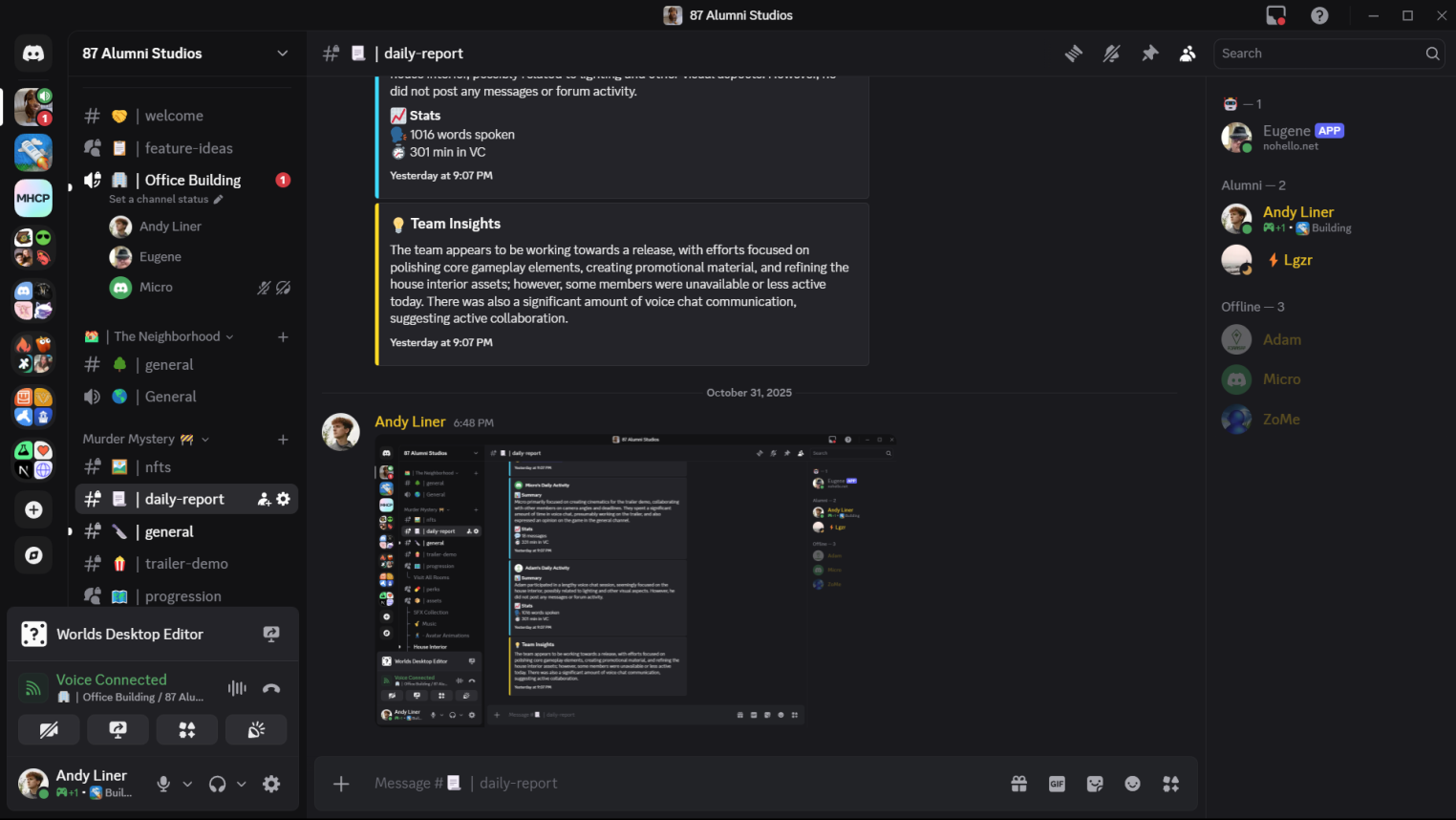Image resolution: width=1456 pixels, height=820 pixels.
Task: Open Murder Mystery general channel
Action: click(x=186, y=531)
